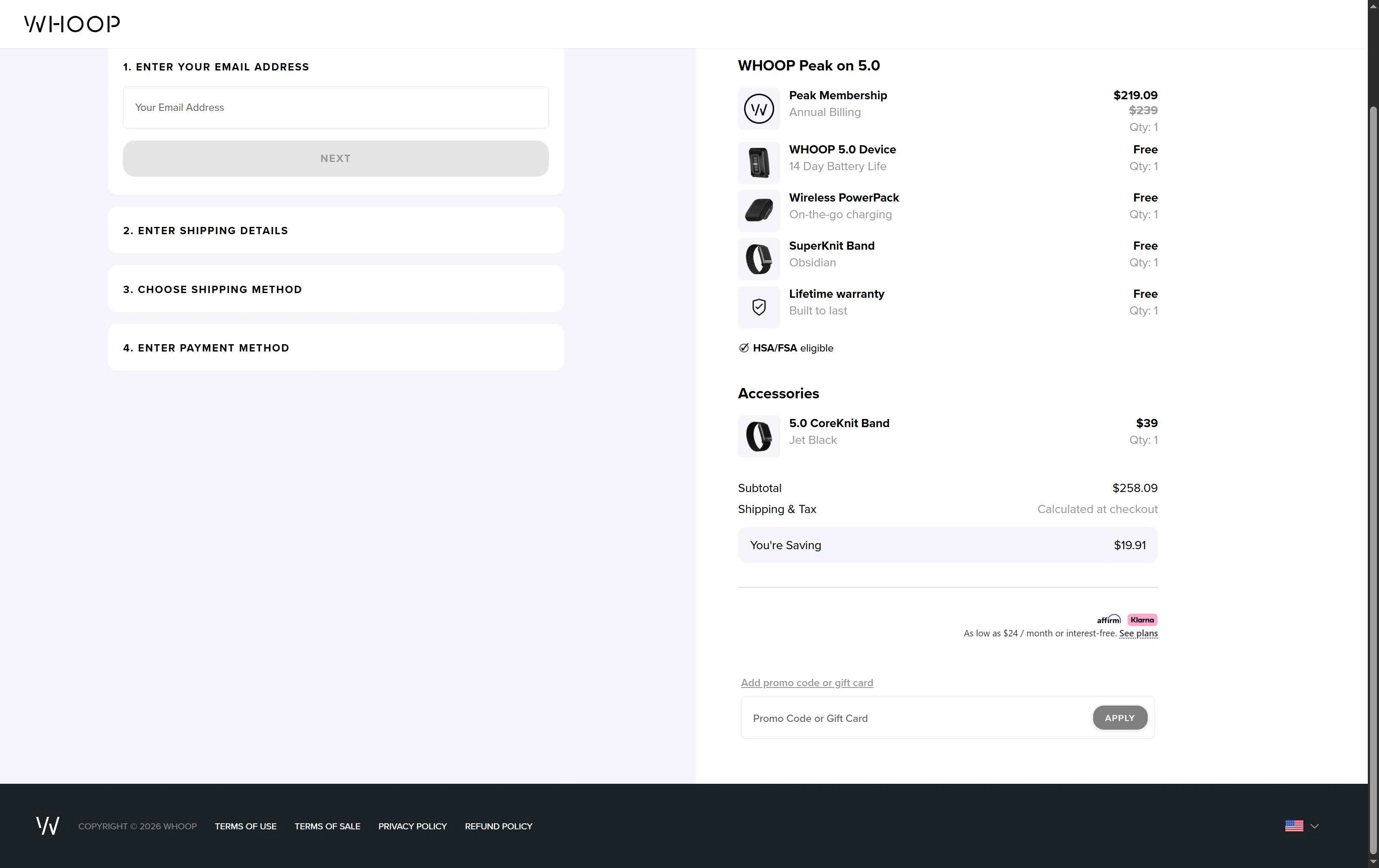Click the Obsidian color label
The width and height of the screenshot is (1379, 868).
[812, 262]
